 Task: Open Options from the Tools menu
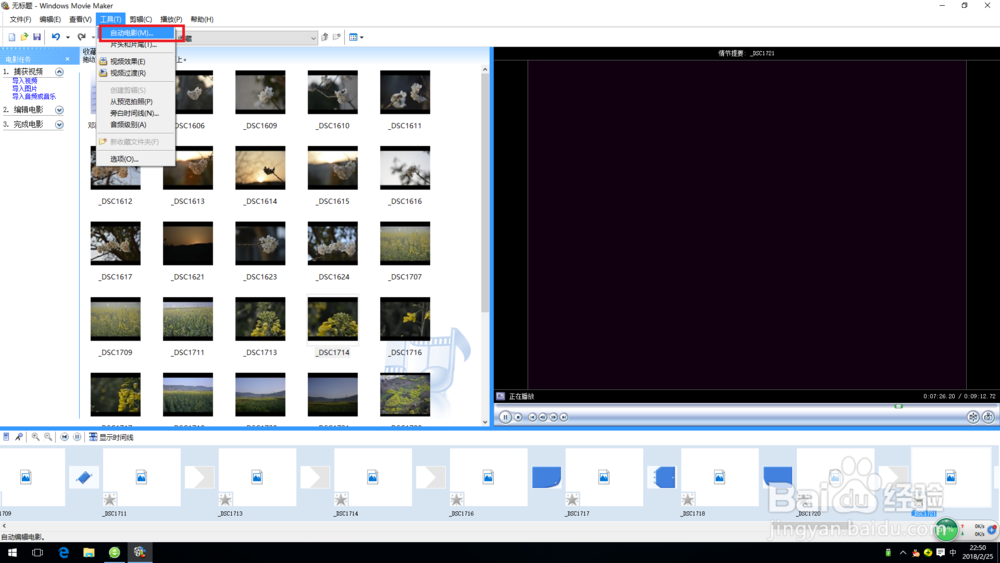136,159
